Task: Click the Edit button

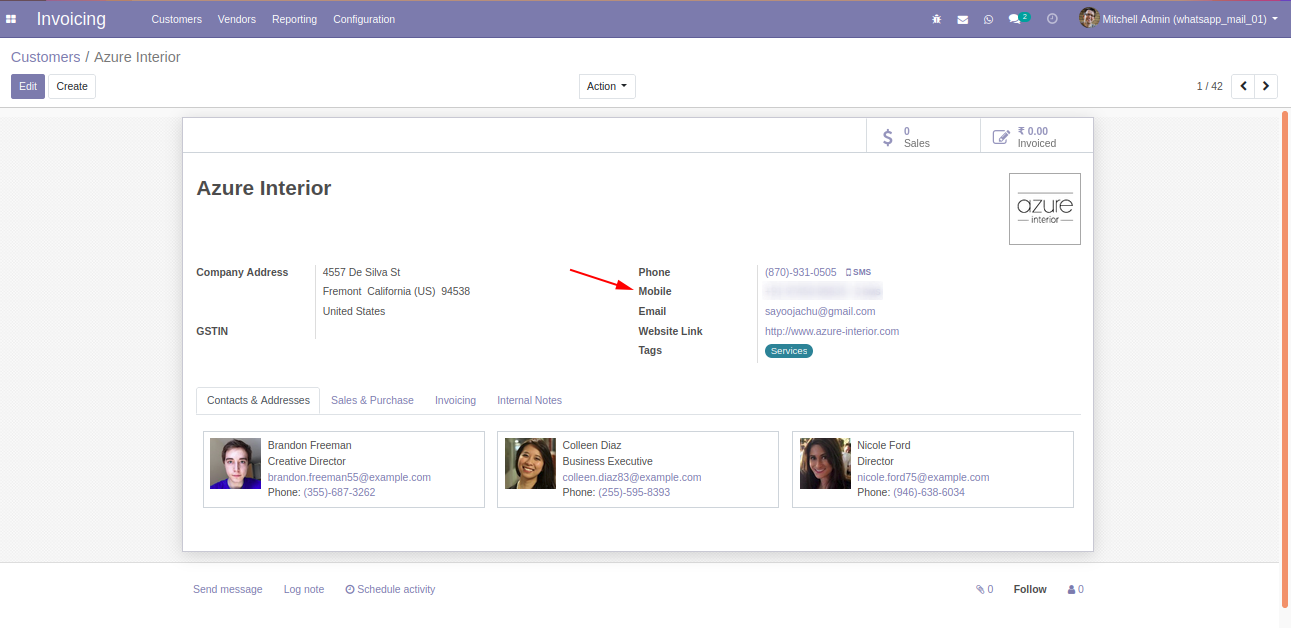Action: (28, 86)
